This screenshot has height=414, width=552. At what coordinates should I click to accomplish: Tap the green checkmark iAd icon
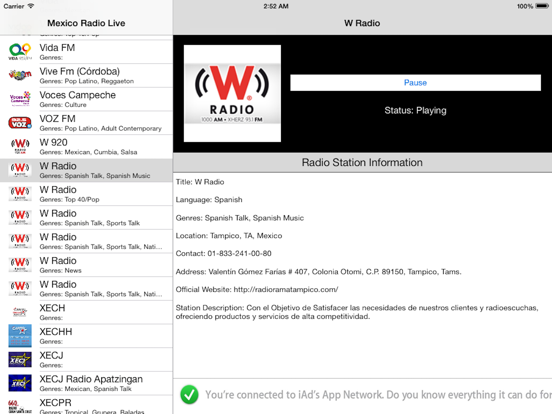(189, 395)
